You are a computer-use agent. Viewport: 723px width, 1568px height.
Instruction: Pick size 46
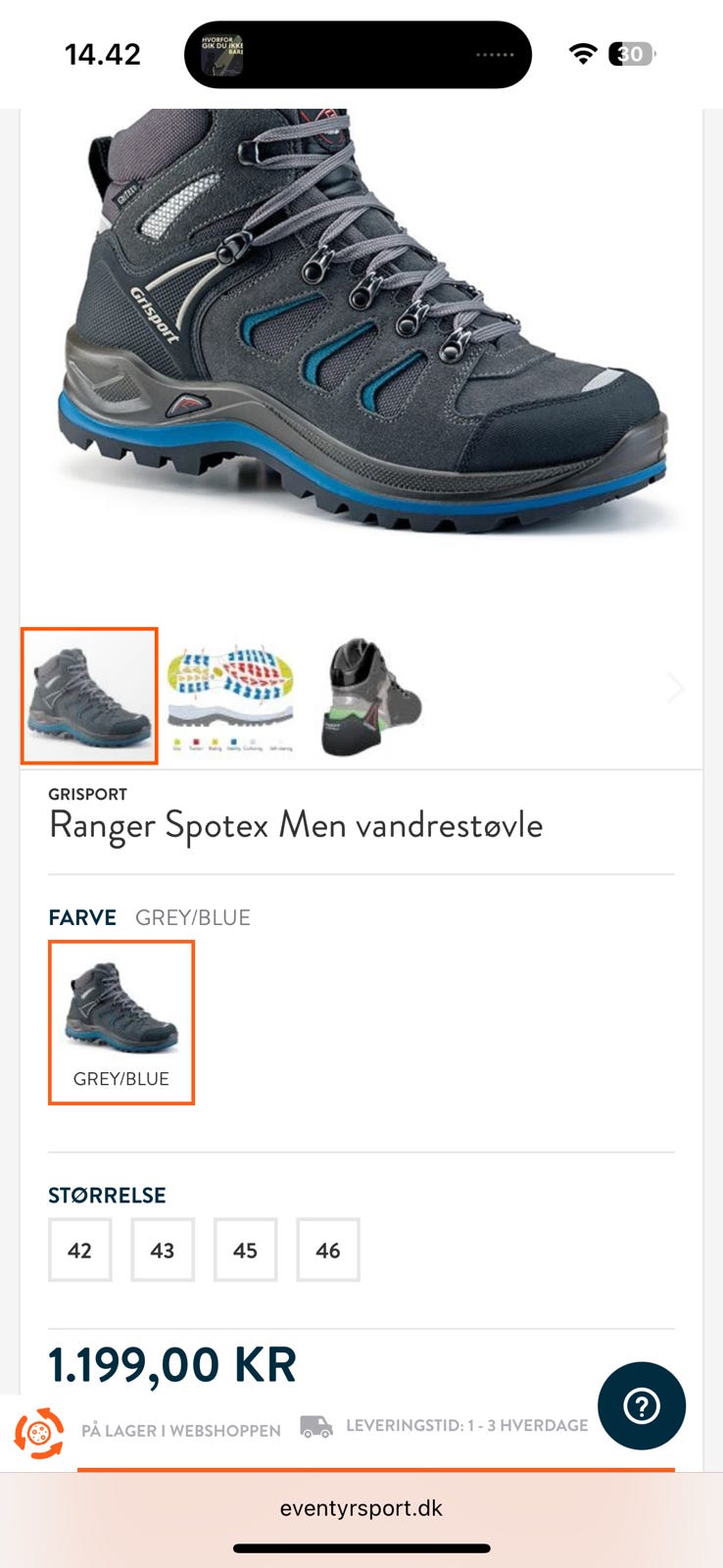click(x=328, y=1249)
